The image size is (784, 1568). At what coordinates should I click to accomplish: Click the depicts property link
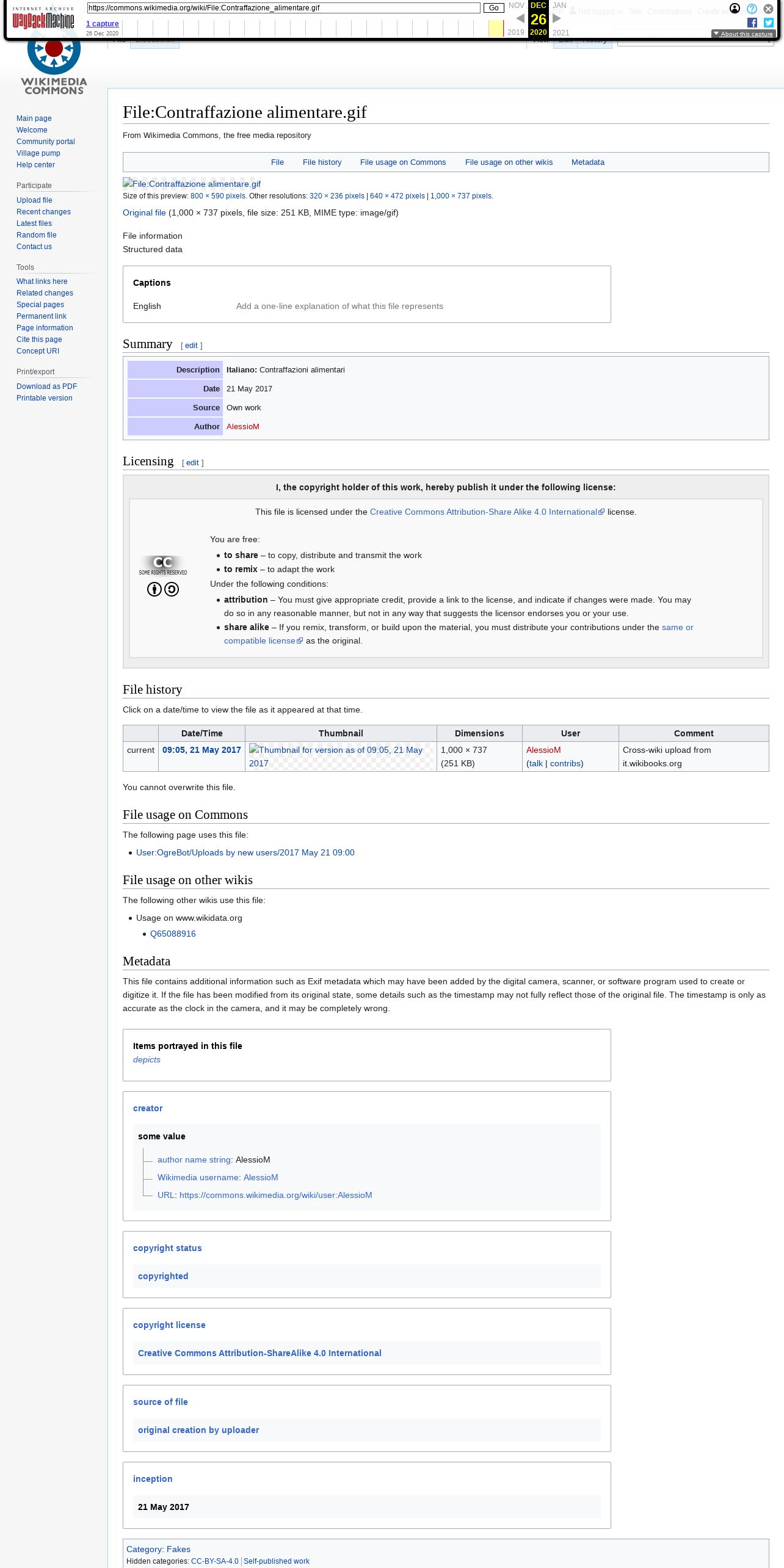(147, 1060)
